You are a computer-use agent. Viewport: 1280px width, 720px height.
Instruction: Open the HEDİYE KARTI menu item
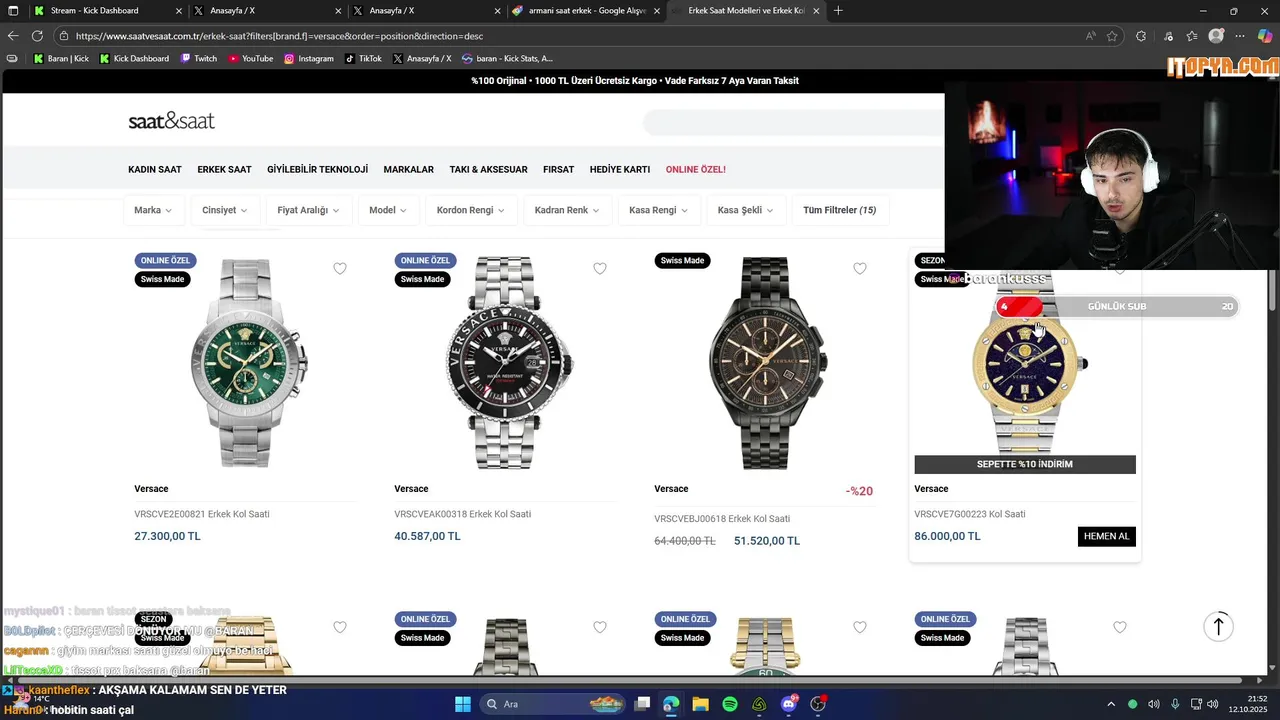pos(620,170)
